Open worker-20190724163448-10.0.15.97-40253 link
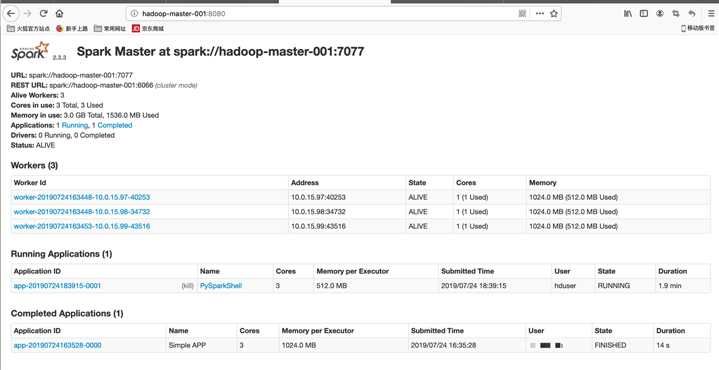 pos(82,197)
